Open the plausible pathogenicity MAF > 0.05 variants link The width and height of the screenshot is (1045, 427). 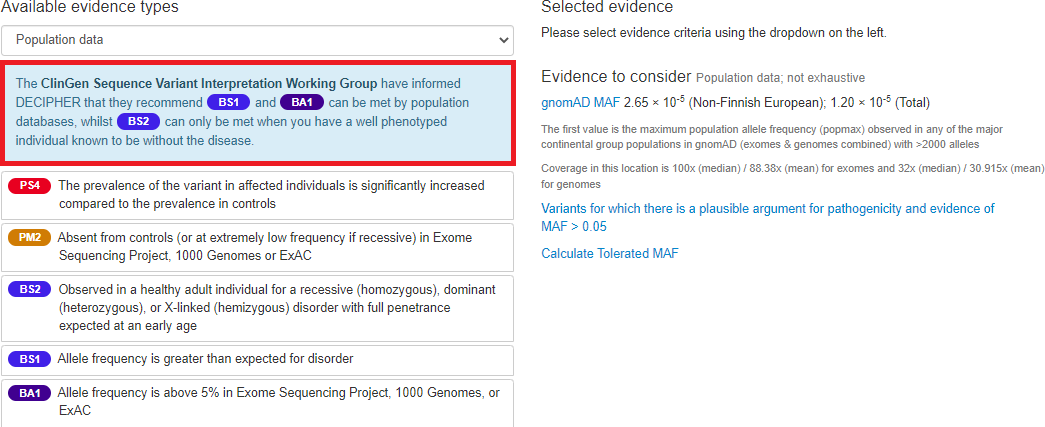[x=768, y=217]
